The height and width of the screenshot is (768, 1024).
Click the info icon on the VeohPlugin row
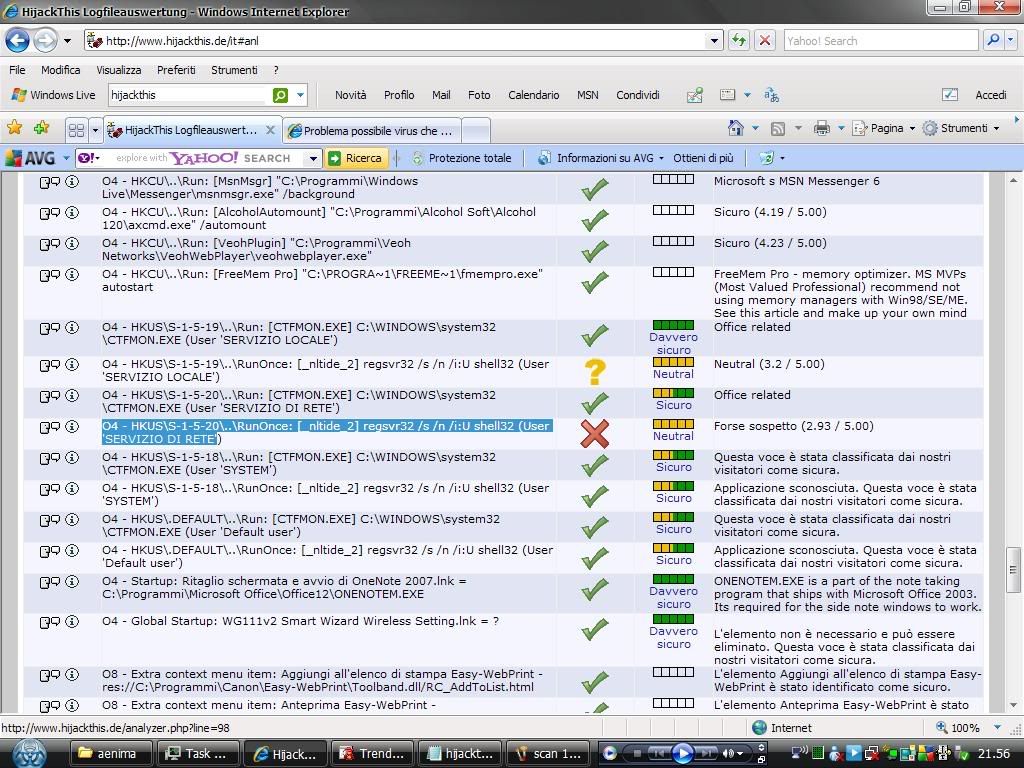[72, 244]
